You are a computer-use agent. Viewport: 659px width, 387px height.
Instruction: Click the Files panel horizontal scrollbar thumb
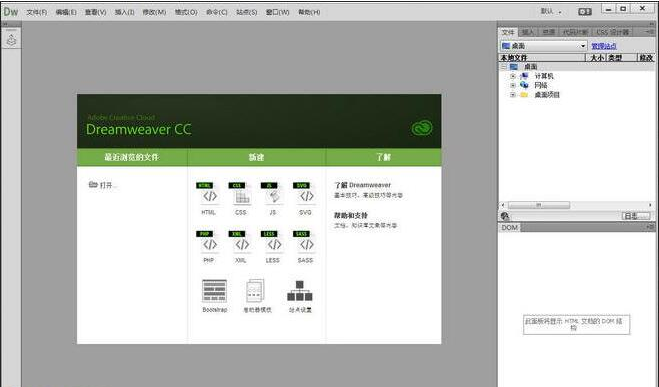[539, 205]
